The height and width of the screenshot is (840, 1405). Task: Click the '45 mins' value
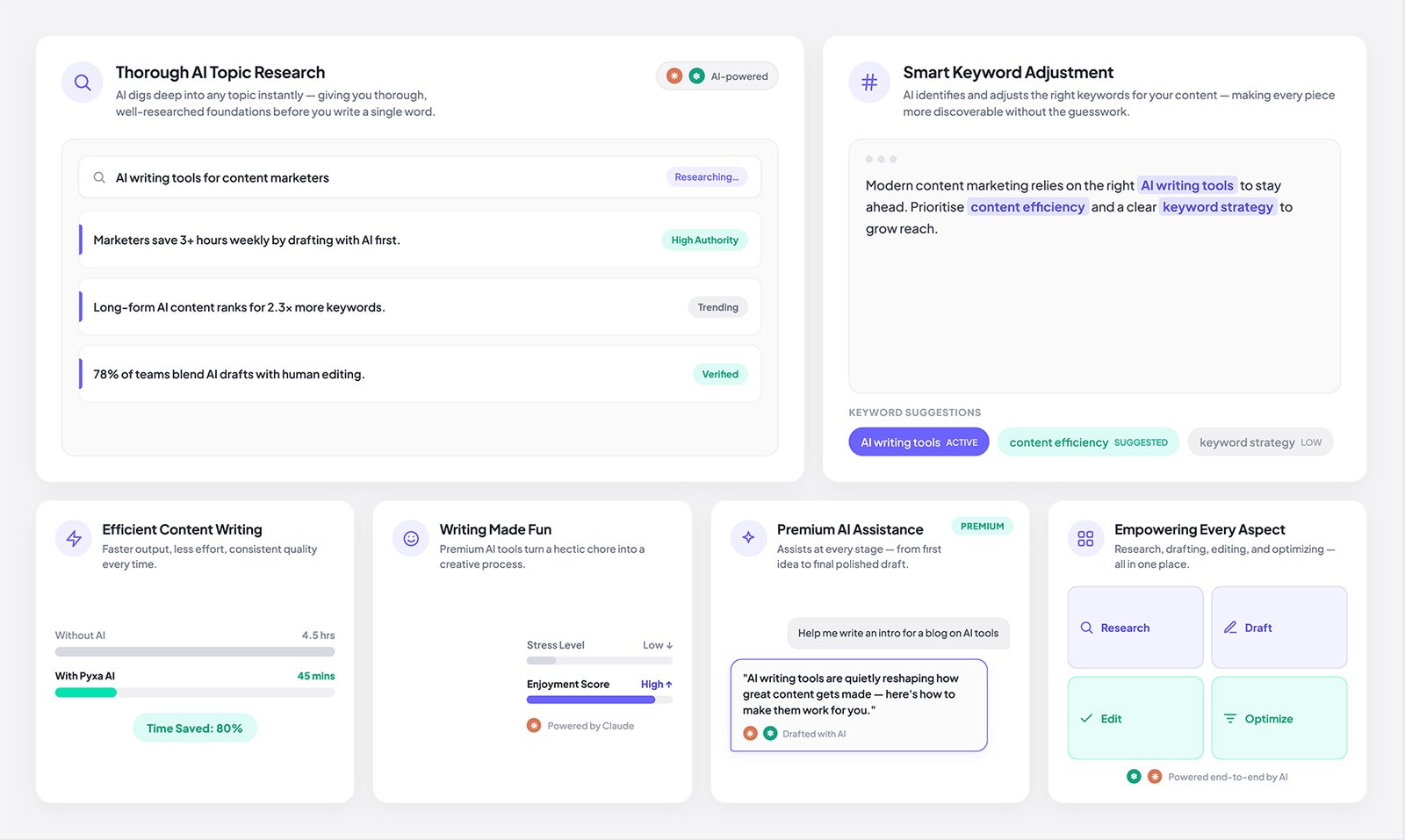[316, 676]
